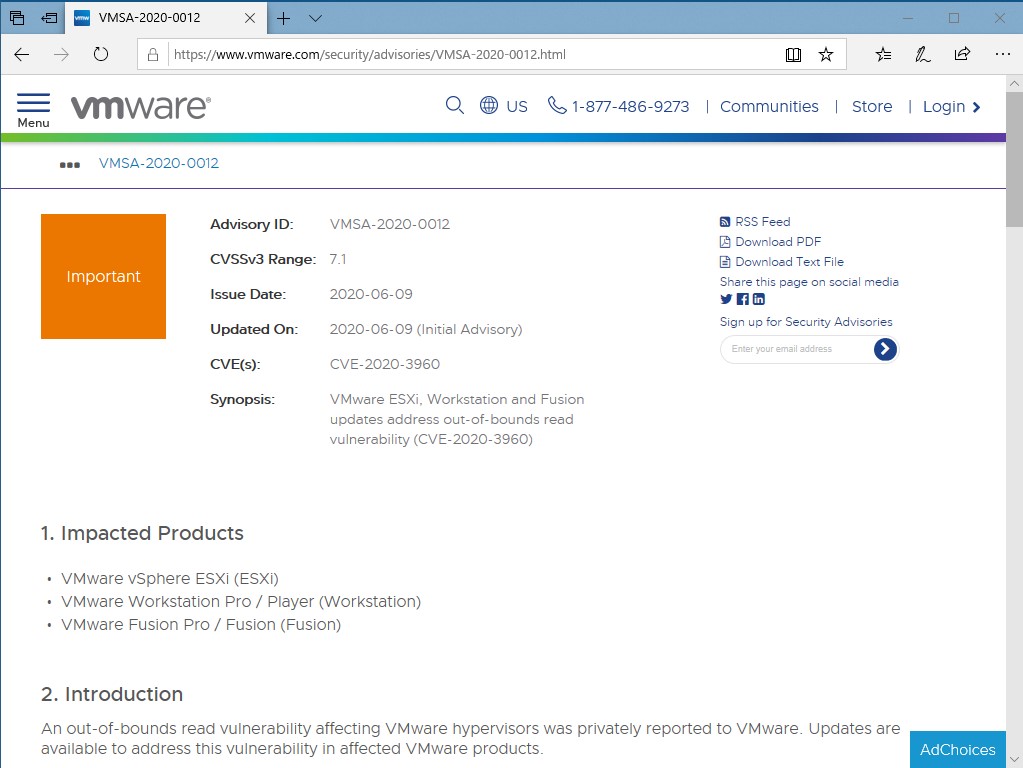The width and height of the screenshot is (1023, 768).
Task: Click Advisory ID value VMSA-2020-0012
Action: click(389, 224)
